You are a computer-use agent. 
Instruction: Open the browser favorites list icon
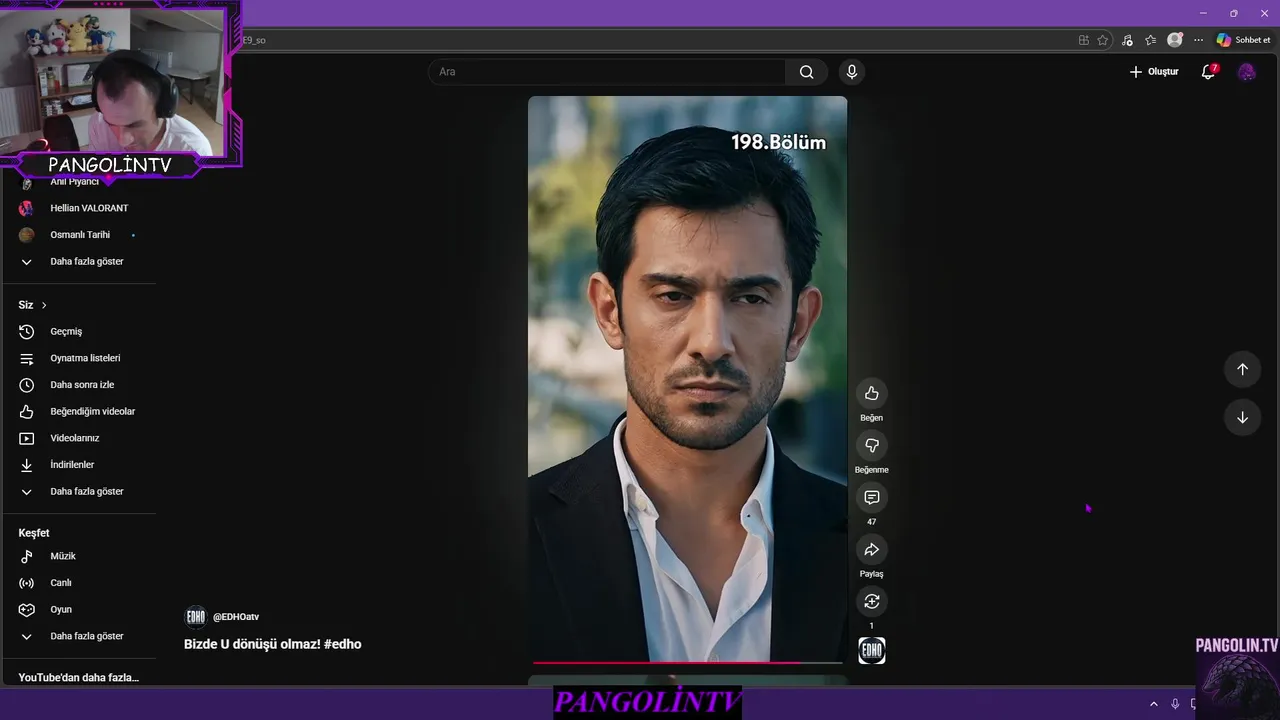(1150, 40)
